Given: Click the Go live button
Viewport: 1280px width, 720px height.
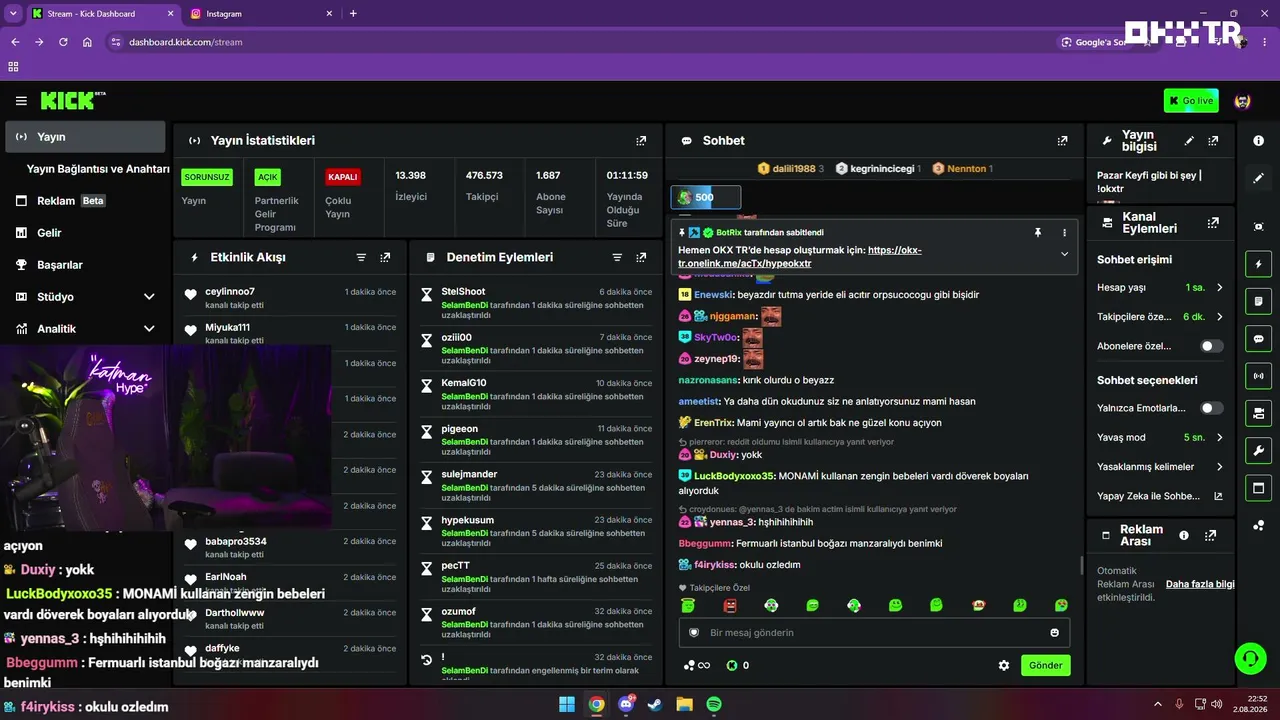Looking at the screenshot, I should 1191,101.
